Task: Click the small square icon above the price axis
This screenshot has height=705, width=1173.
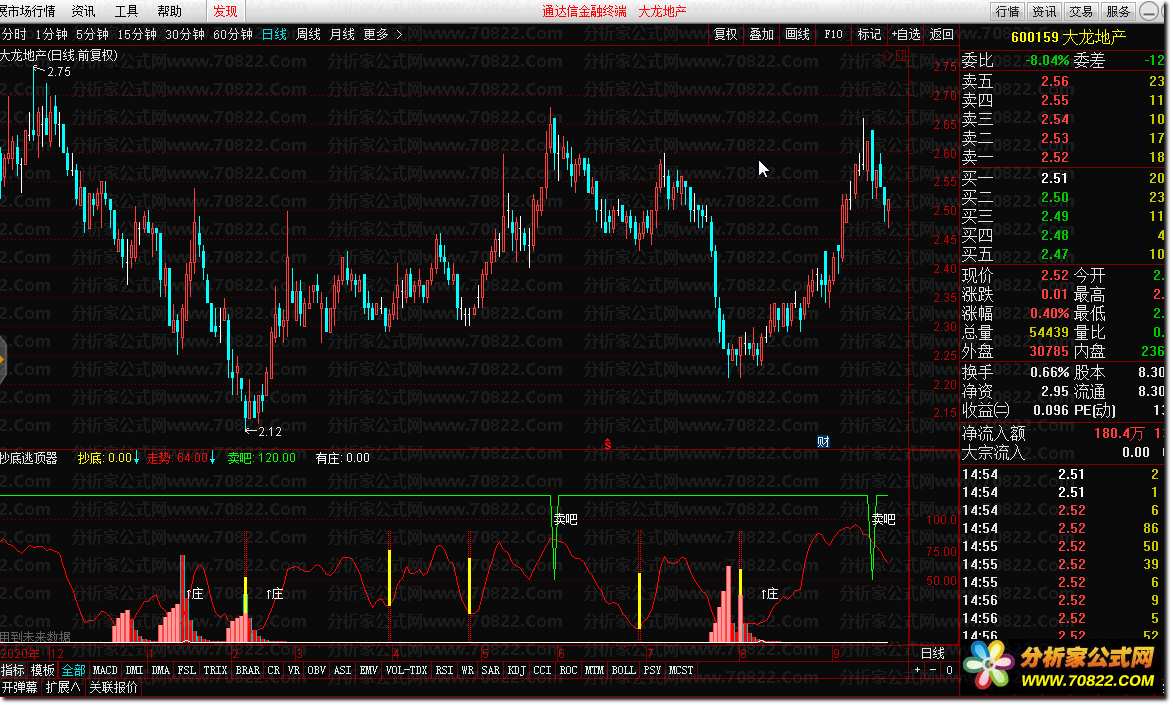Action: point(901,55)
